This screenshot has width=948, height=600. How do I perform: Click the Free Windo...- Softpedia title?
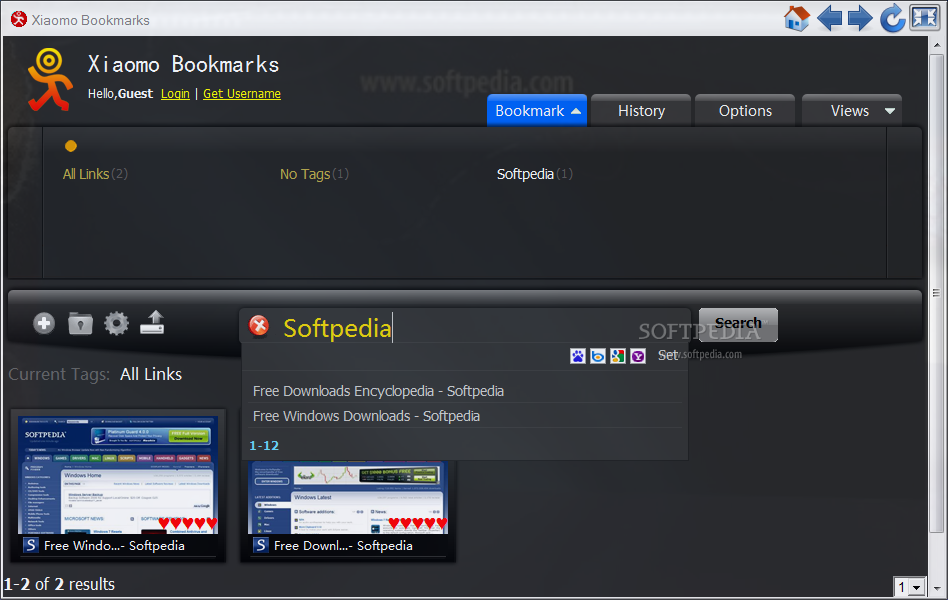tap(114, 546)
